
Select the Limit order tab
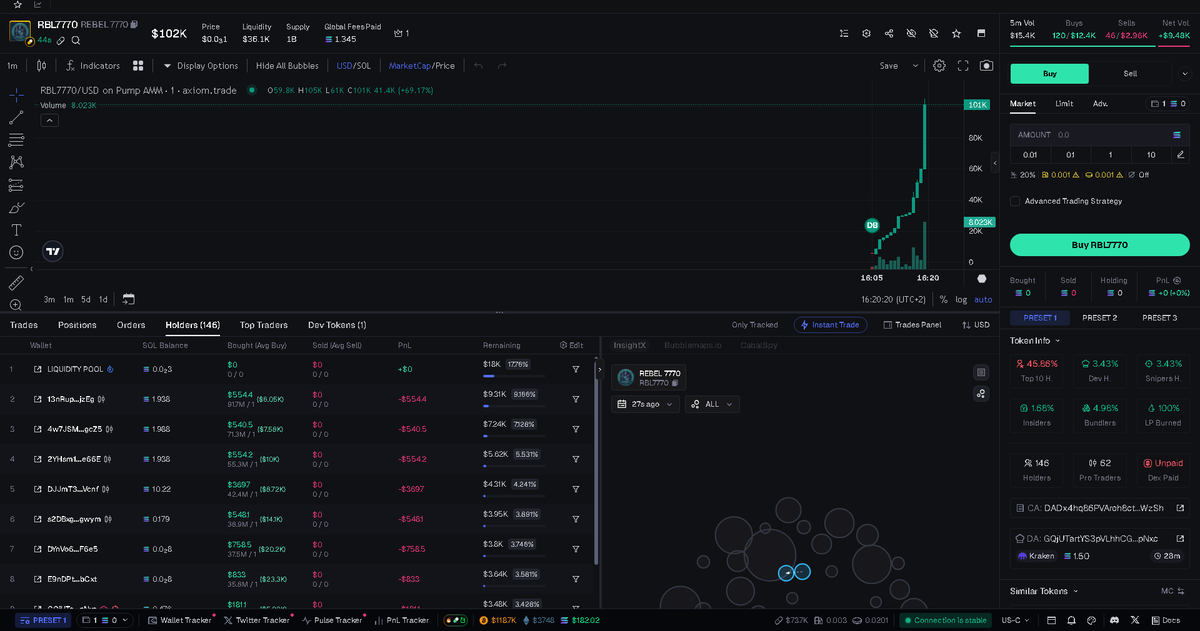coord(1064,103)
